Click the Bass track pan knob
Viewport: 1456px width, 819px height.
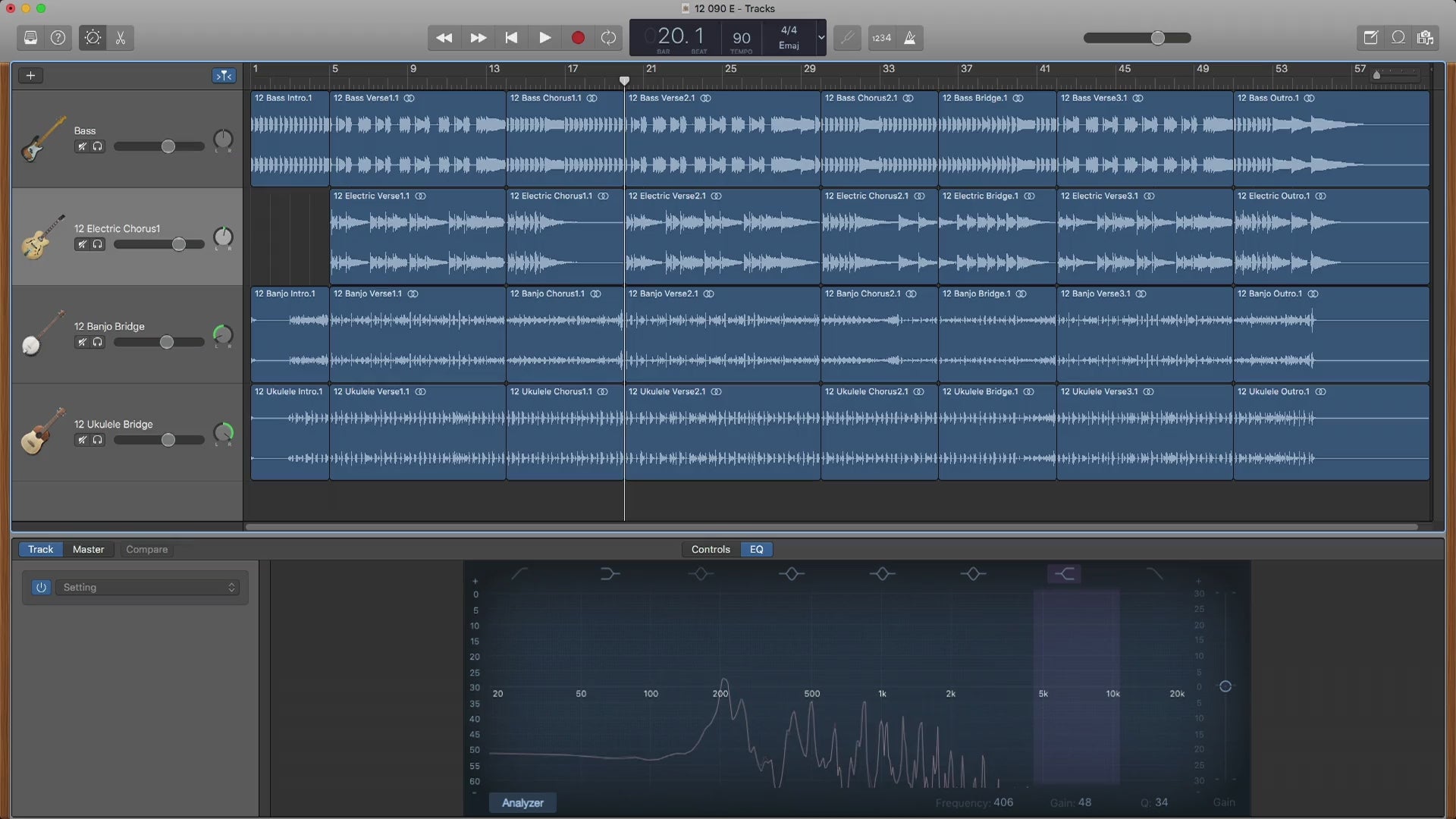click(223, 140)
